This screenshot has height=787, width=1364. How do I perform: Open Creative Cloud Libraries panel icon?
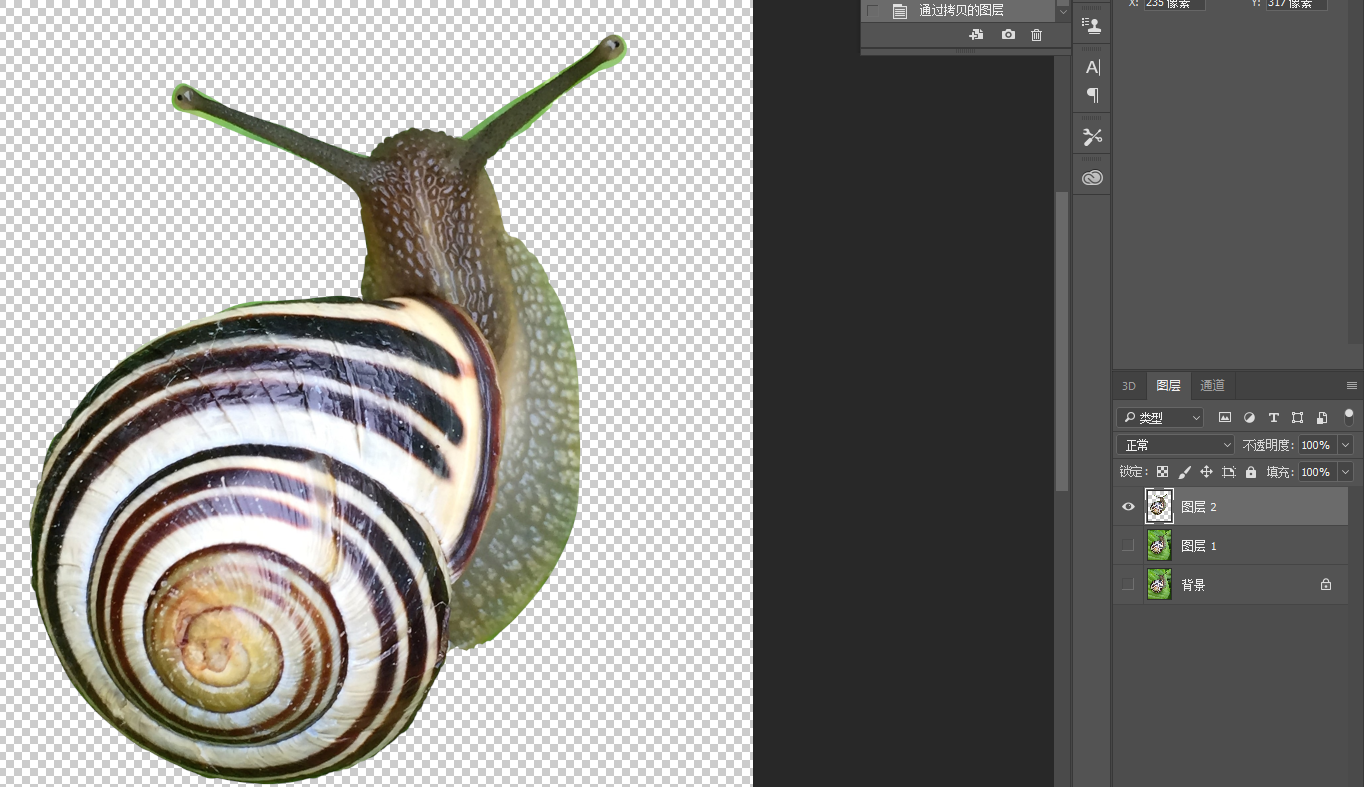click(1092, 178)
